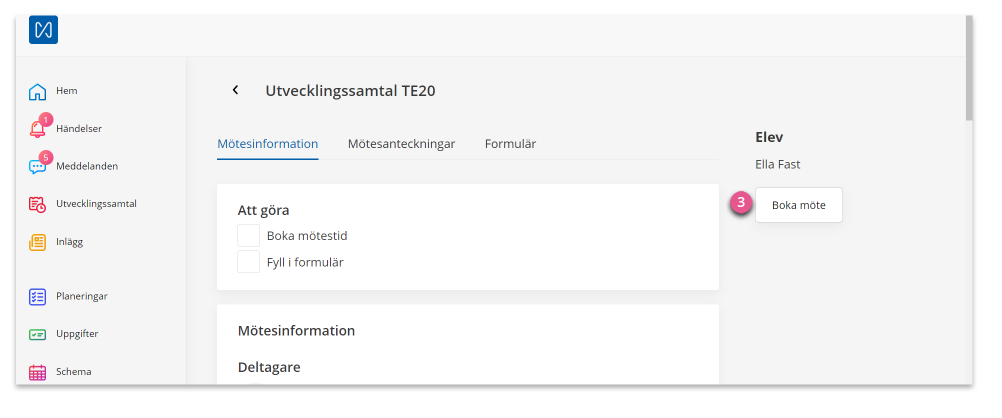Open the Uppgifter icon in sidebar
The height and width of the screenshot is (418, 1002).
coord(38,334)
